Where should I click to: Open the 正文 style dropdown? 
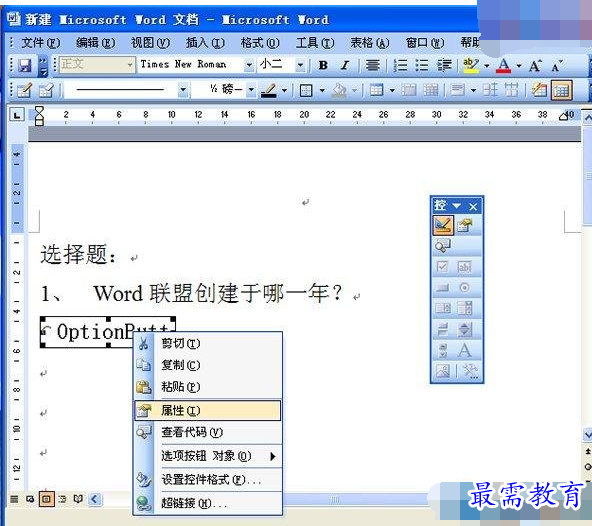(130, 65)
